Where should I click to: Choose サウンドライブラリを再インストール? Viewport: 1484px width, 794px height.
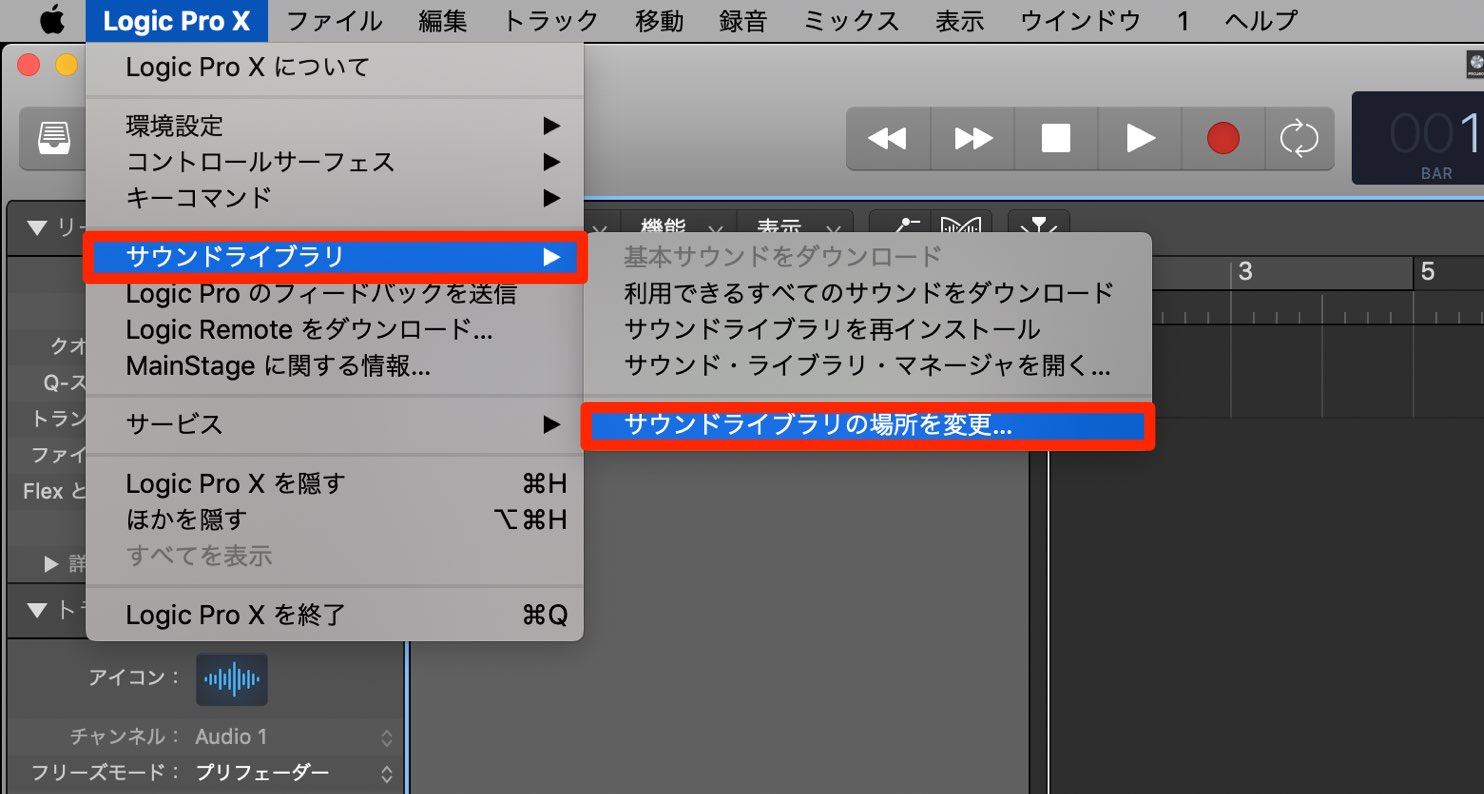868,329
